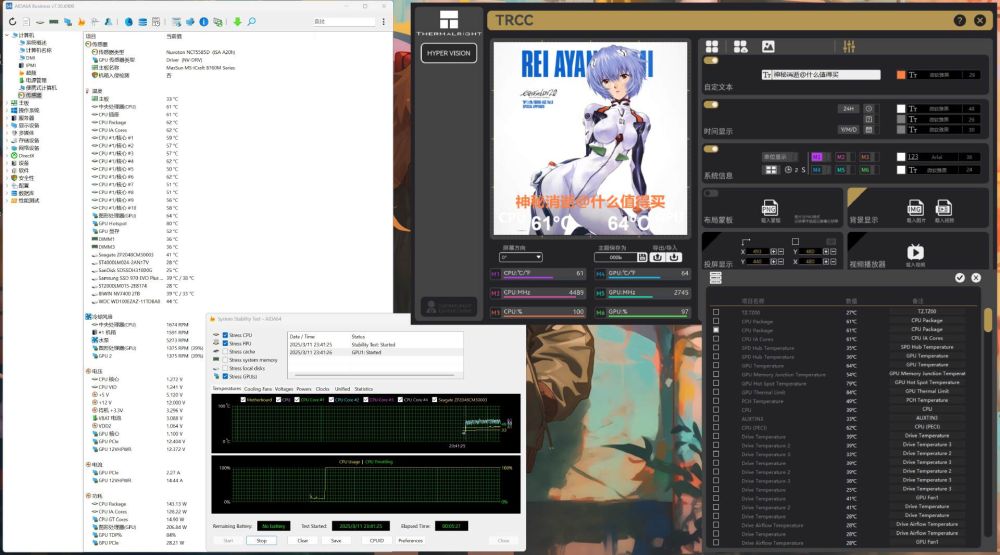Click the blue info circle icon in AIDA64 toolbar
1000x555 pixels.
pos(203,22)
